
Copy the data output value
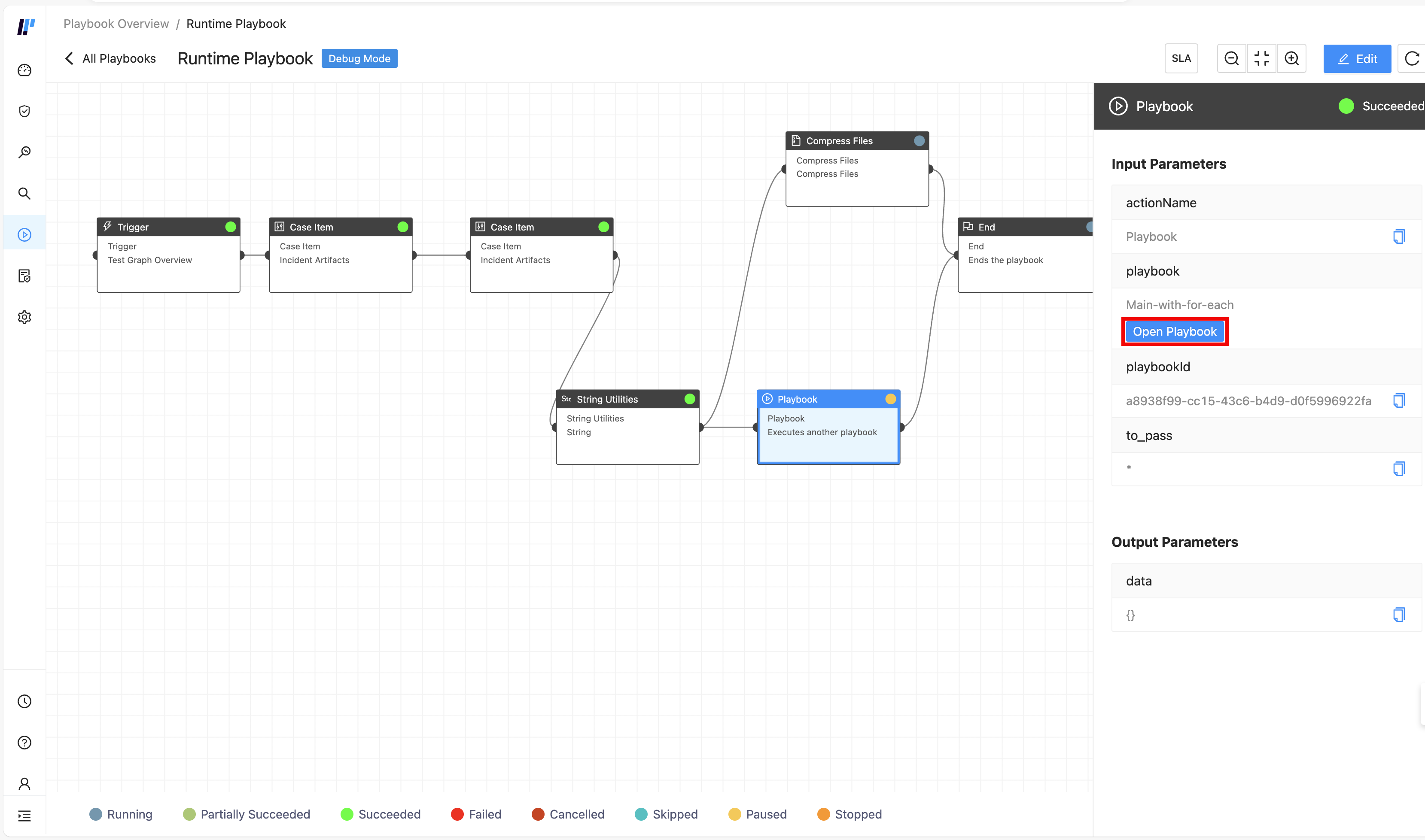1398,615
